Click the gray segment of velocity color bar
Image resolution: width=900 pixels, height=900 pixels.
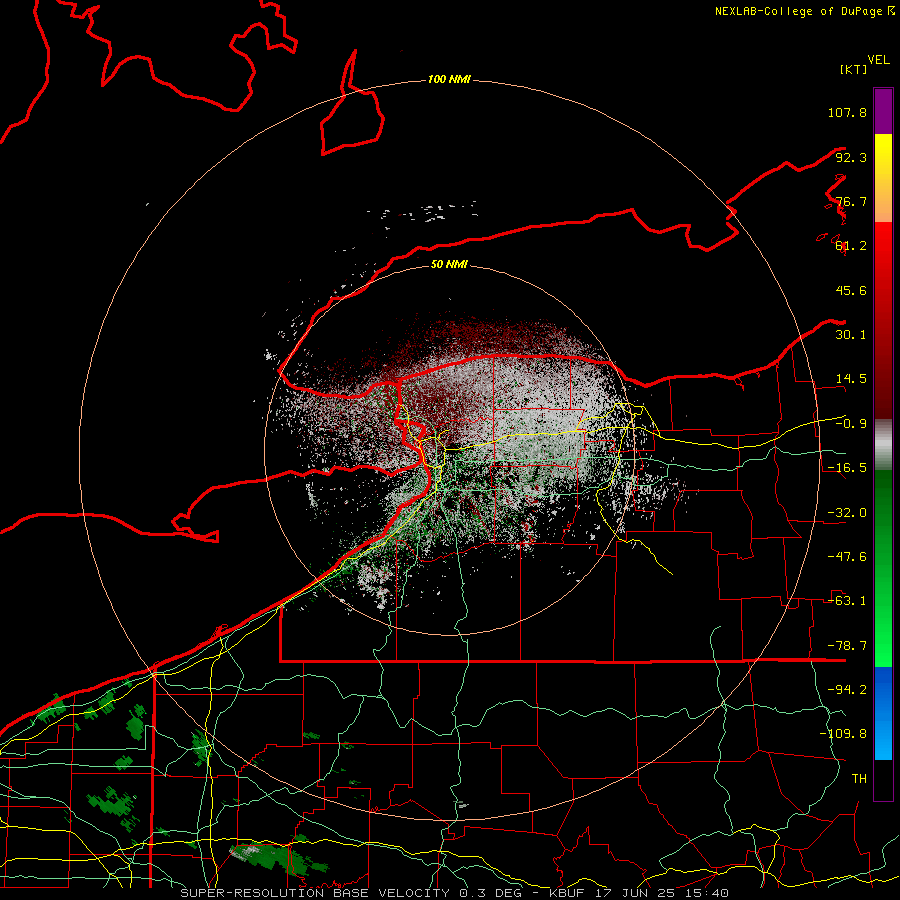tap(883, 445)
